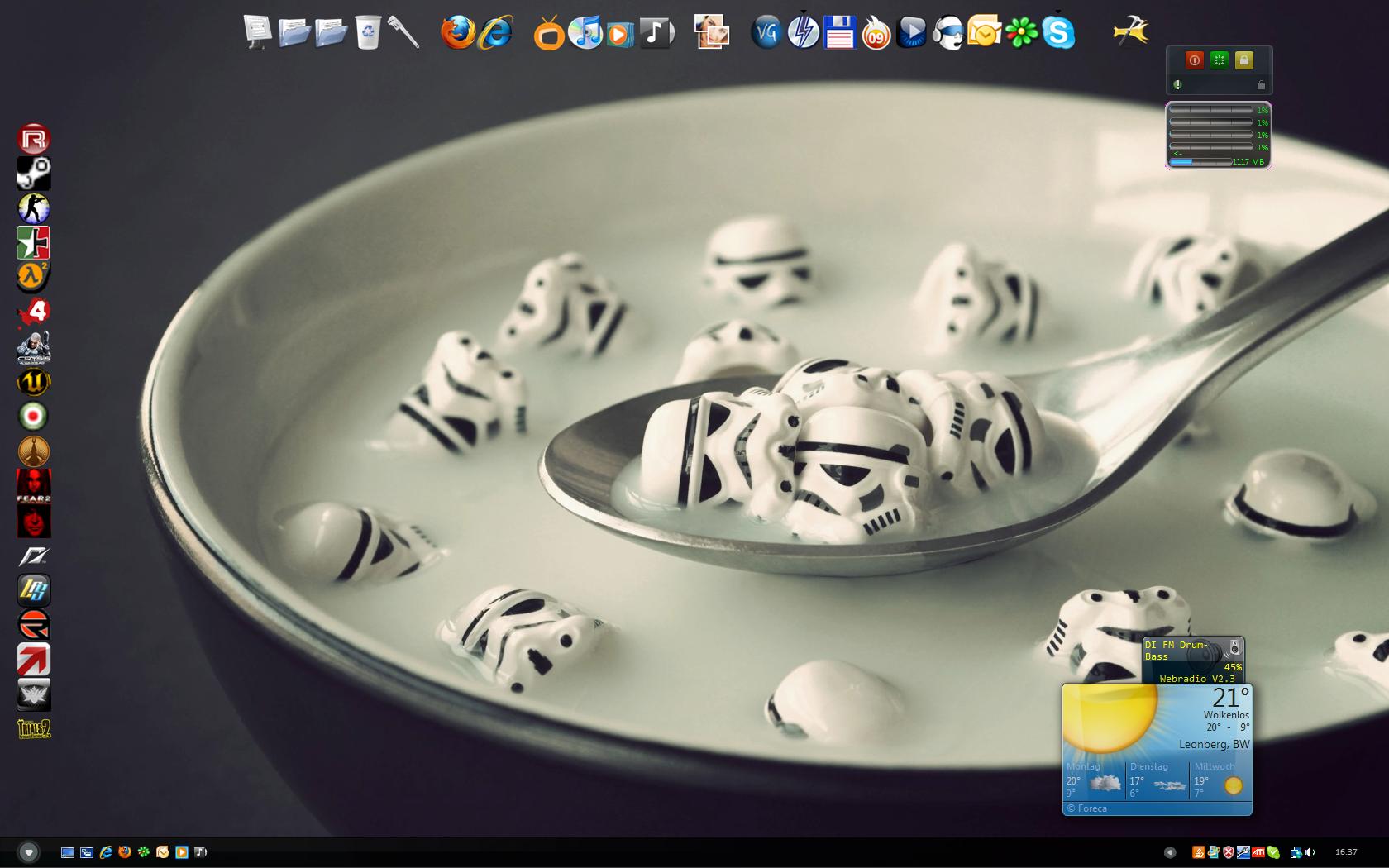
Task: Open Windows Media Player from the dock
Action: [x=619, y=34]
